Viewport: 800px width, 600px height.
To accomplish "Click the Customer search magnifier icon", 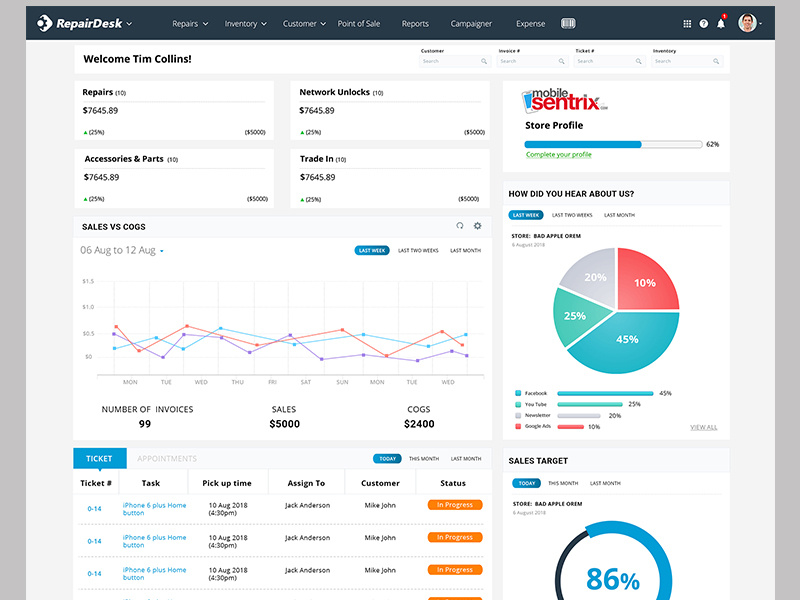I will (484, 61).
